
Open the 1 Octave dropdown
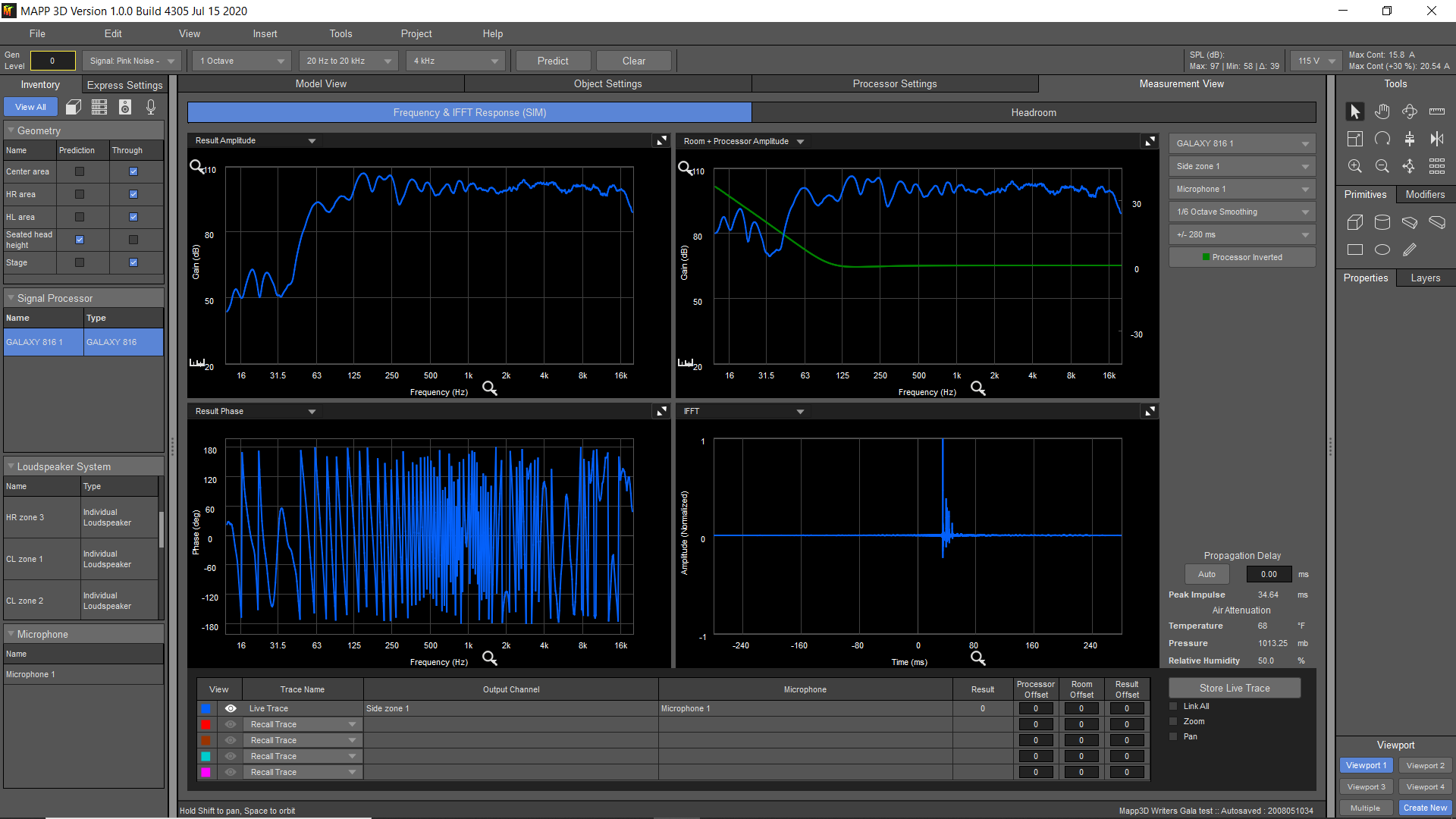243,61
